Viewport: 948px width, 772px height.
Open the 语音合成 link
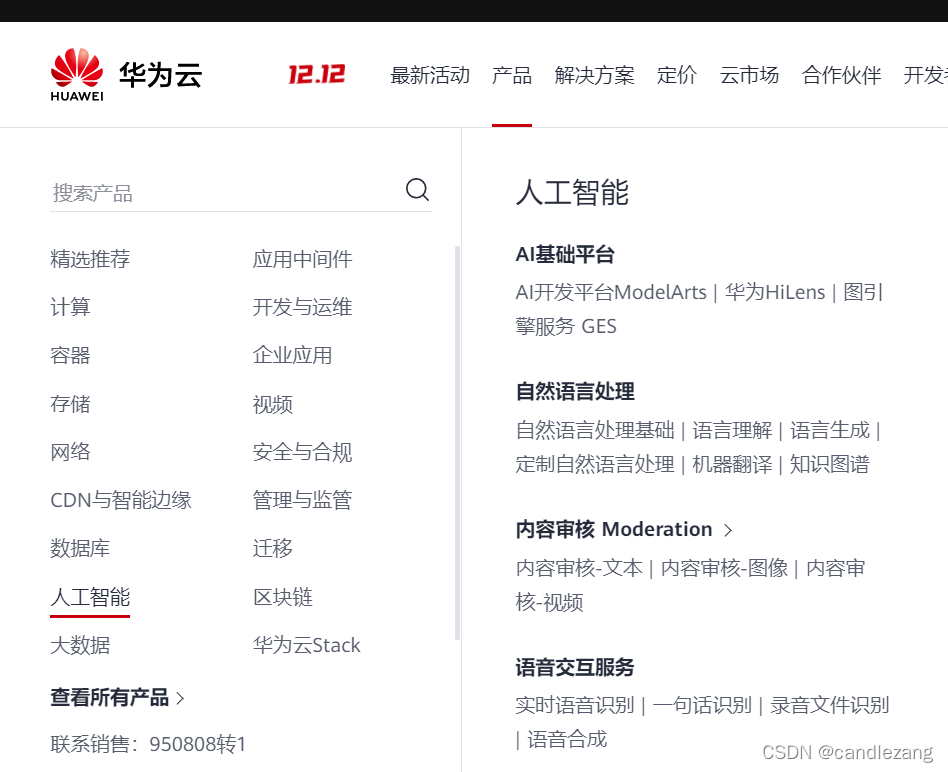click(x=567, y=739)
